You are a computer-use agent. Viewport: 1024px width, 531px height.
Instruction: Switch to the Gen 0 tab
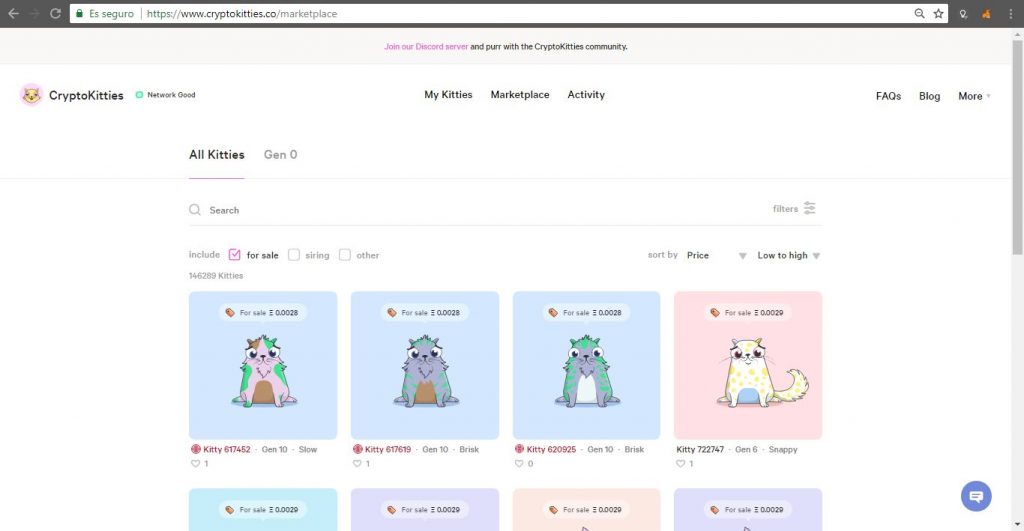[280, 155]
